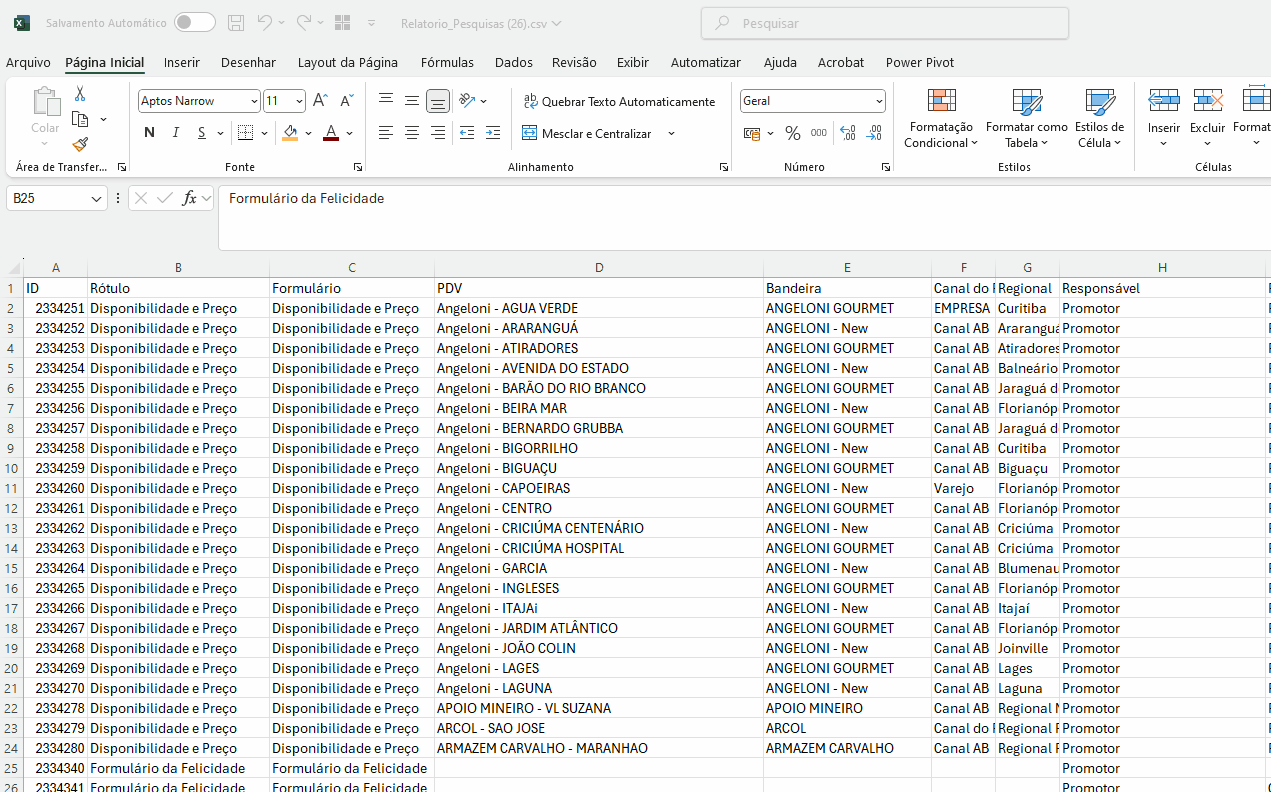Click the Cut scissors icon
The height and width of the screenshot is (792, 1271).
[80, 94]
